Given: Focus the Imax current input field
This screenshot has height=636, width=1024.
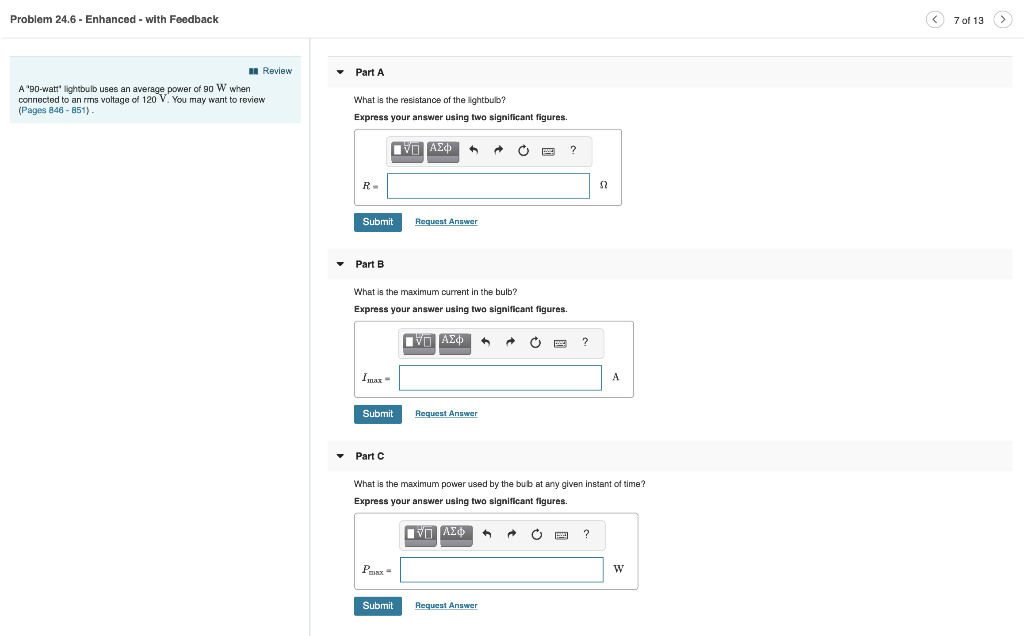Looking at the screenshot, I should pyautogui.click(x=500, y=378).
